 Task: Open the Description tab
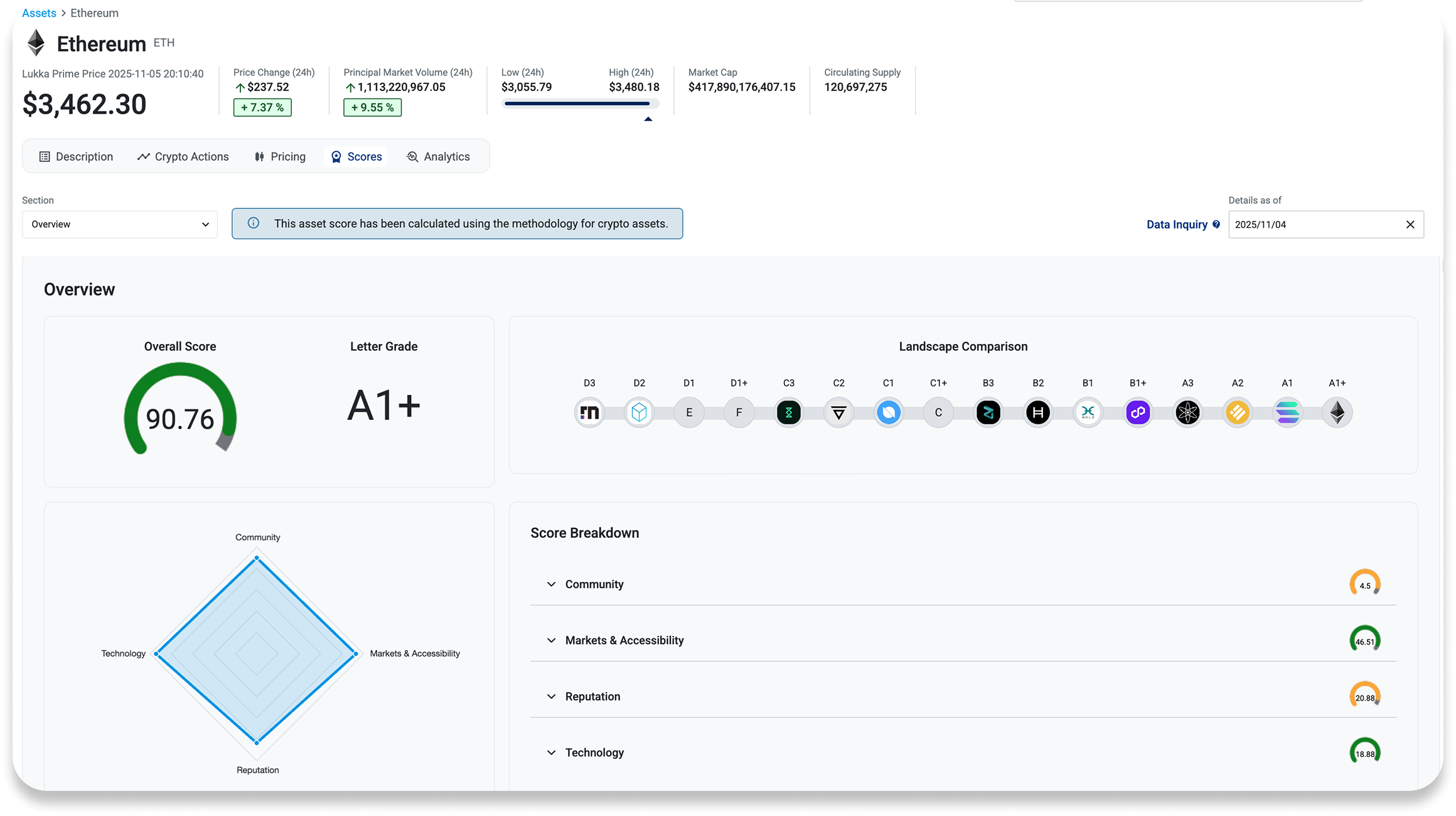pos(76,156)
